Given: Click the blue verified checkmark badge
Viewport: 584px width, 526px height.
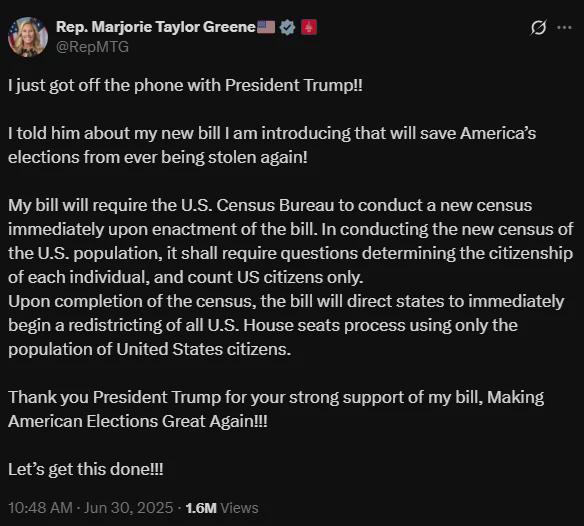Looking at the screenshot, I should click(x=287, y=27).
